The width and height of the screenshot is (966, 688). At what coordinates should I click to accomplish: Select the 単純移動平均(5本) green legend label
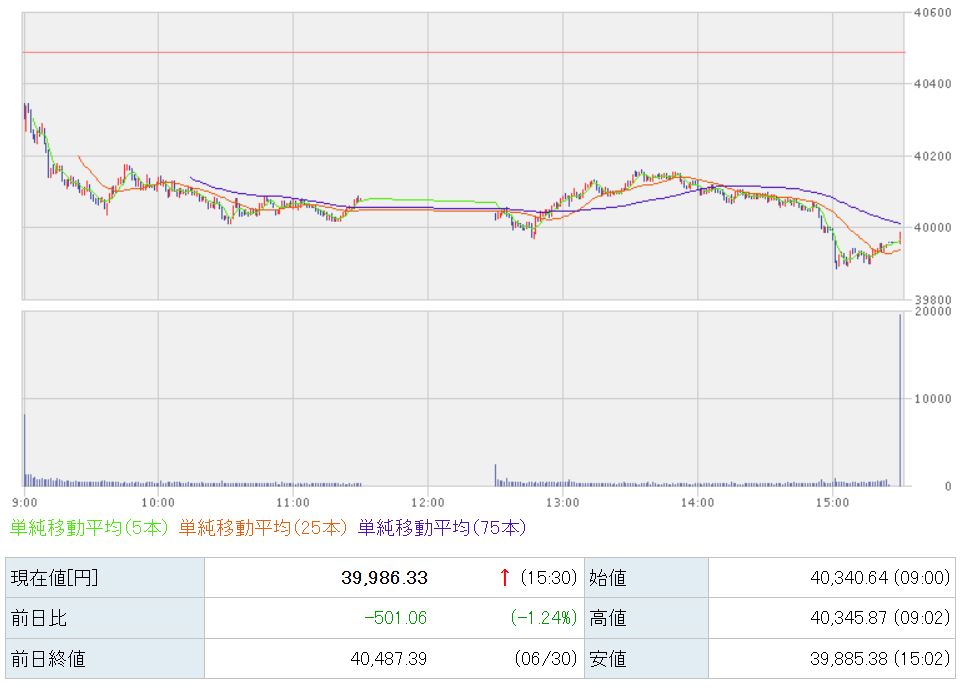(89, 528)
